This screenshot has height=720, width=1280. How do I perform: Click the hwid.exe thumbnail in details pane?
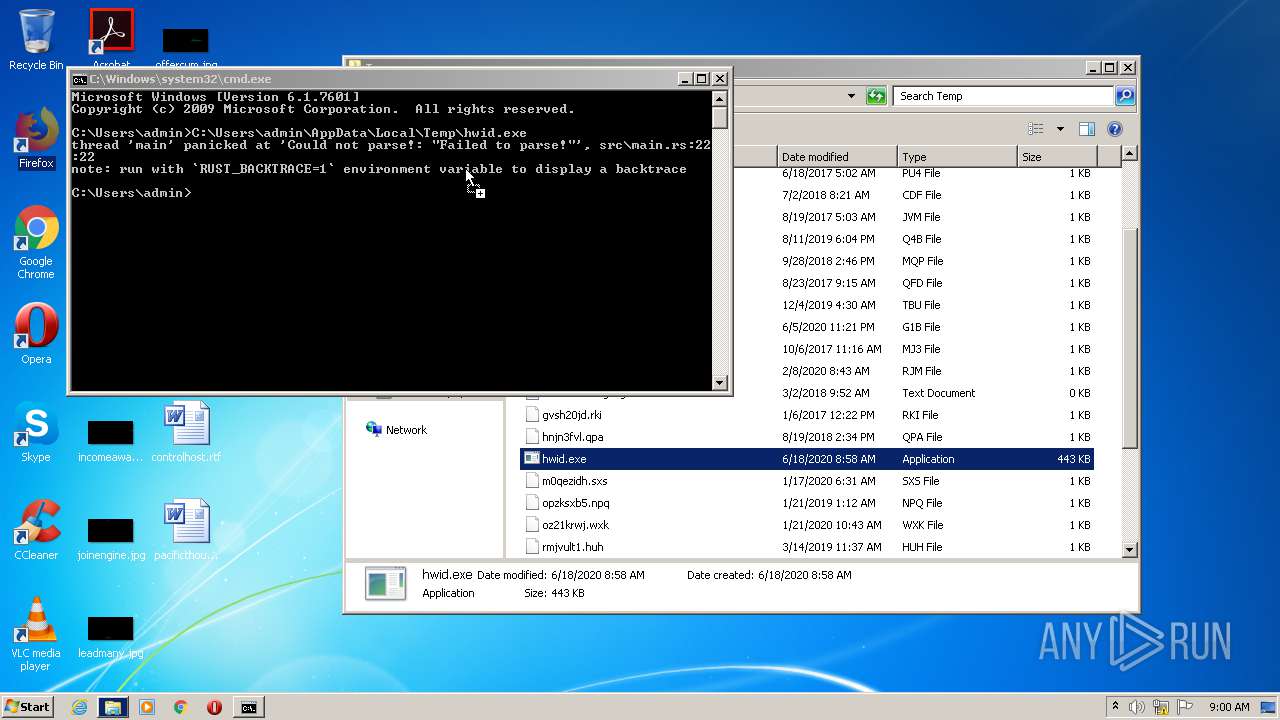pyautogui.click(x=385, y=583)
